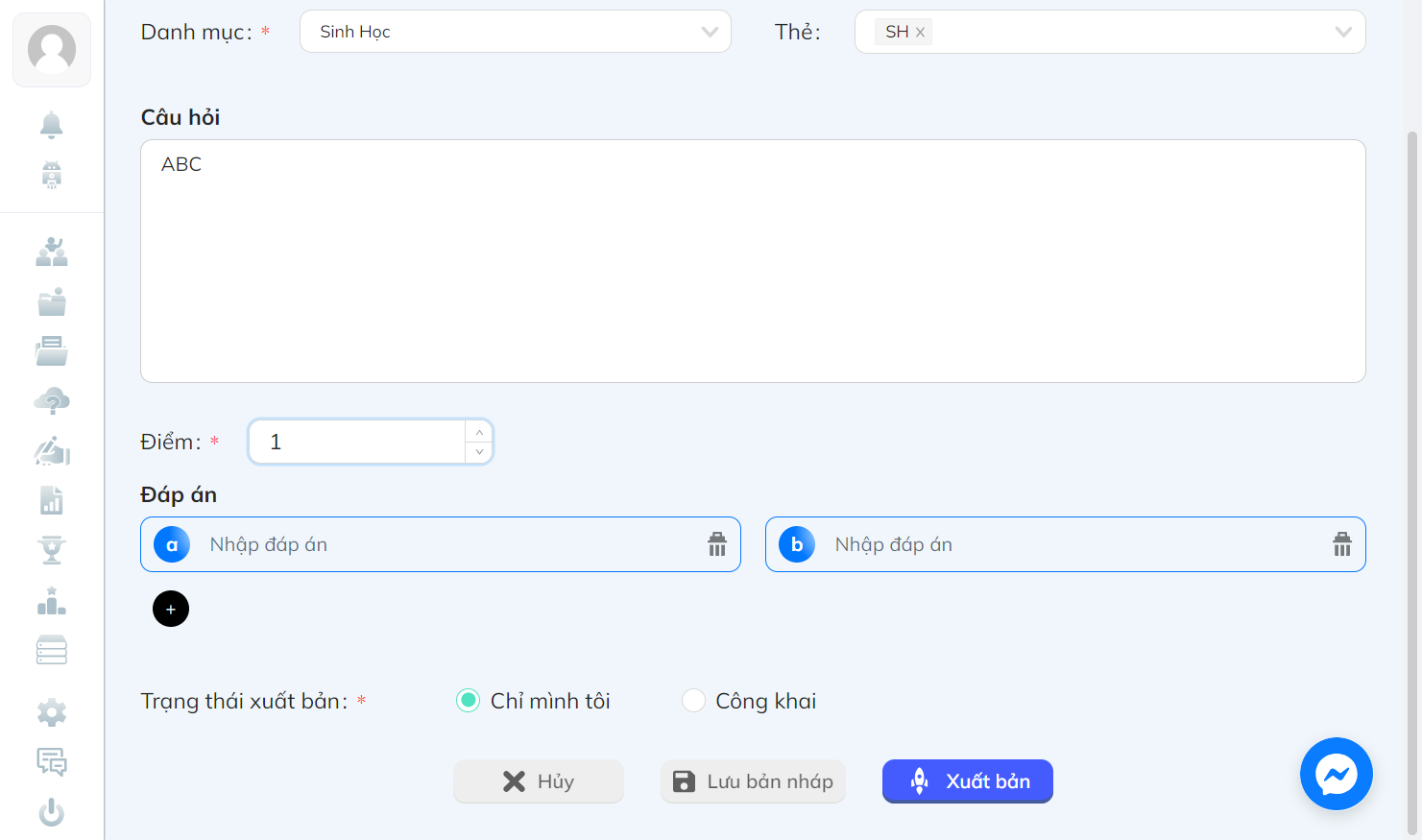Remove the SH tag
The width and height of the screenshot is (1422, 840).
(920, 32)
